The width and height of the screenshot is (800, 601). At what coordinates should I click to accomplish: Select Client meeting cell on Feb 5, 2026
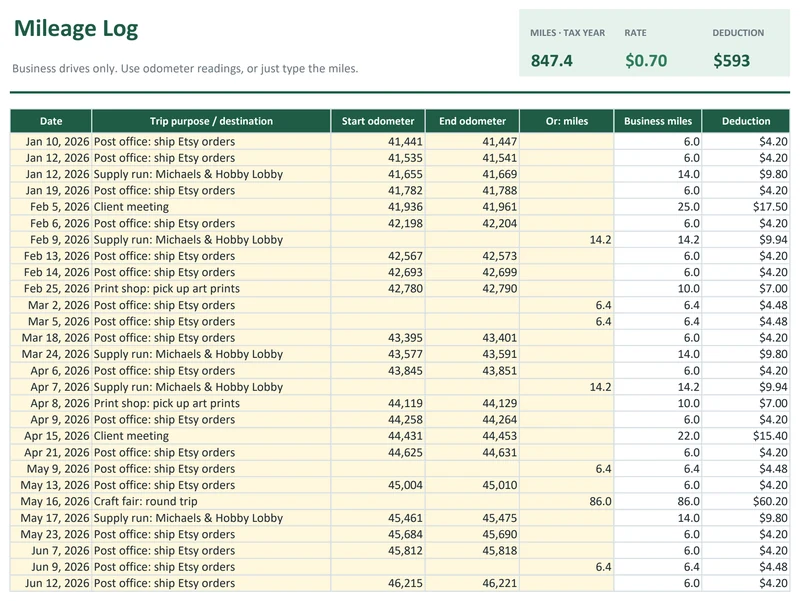point(211,207)
